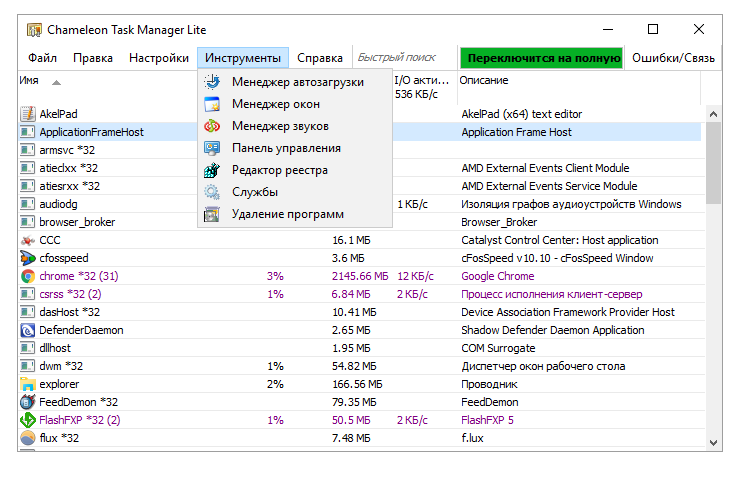746x480 pixels.
Task: Select the browser_broker process
Action: [x=77, y=222]
